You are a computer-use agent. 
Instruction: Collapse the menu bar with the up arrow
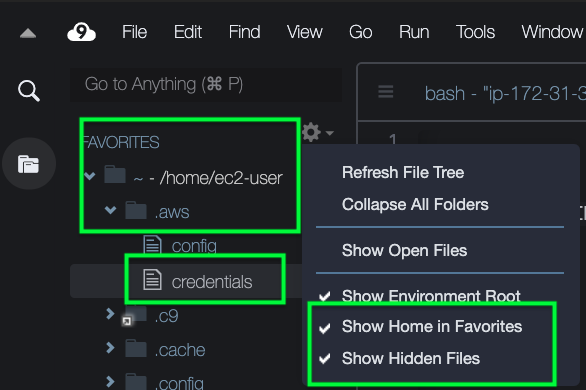[28, 34]
